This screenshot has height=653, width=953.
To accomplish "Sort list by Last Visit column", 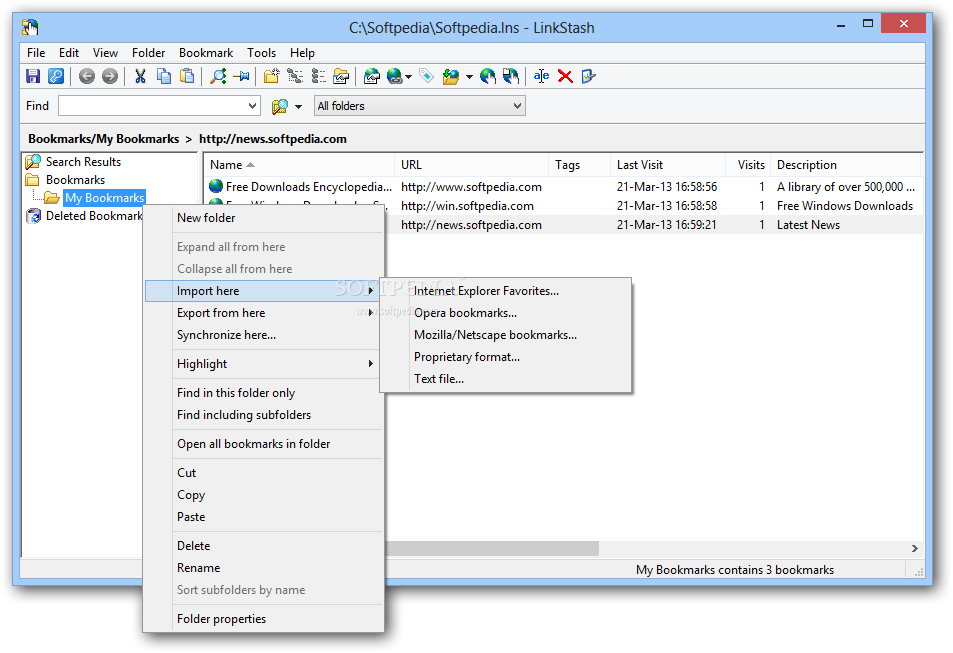I will [667, 165].
